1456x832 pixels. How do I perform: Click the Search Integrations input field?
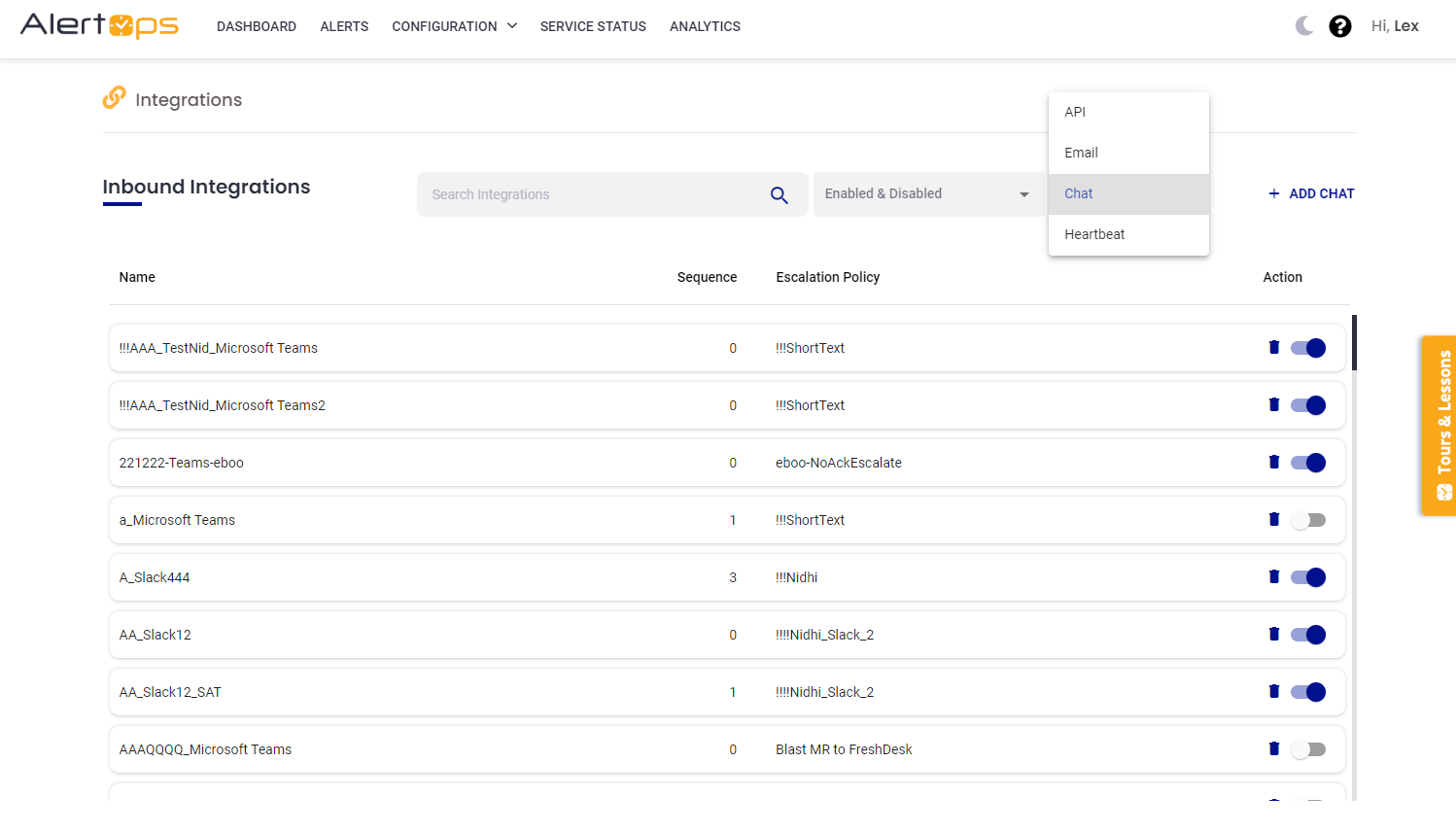point(593,194)
